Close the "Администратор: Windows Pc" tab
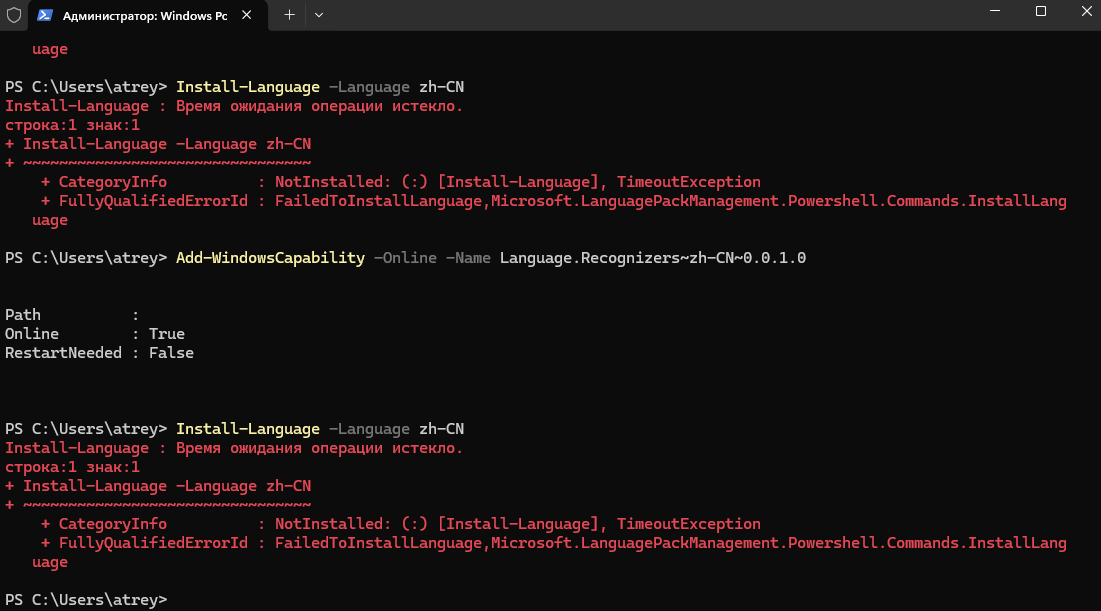 click(x=246, y=15)
